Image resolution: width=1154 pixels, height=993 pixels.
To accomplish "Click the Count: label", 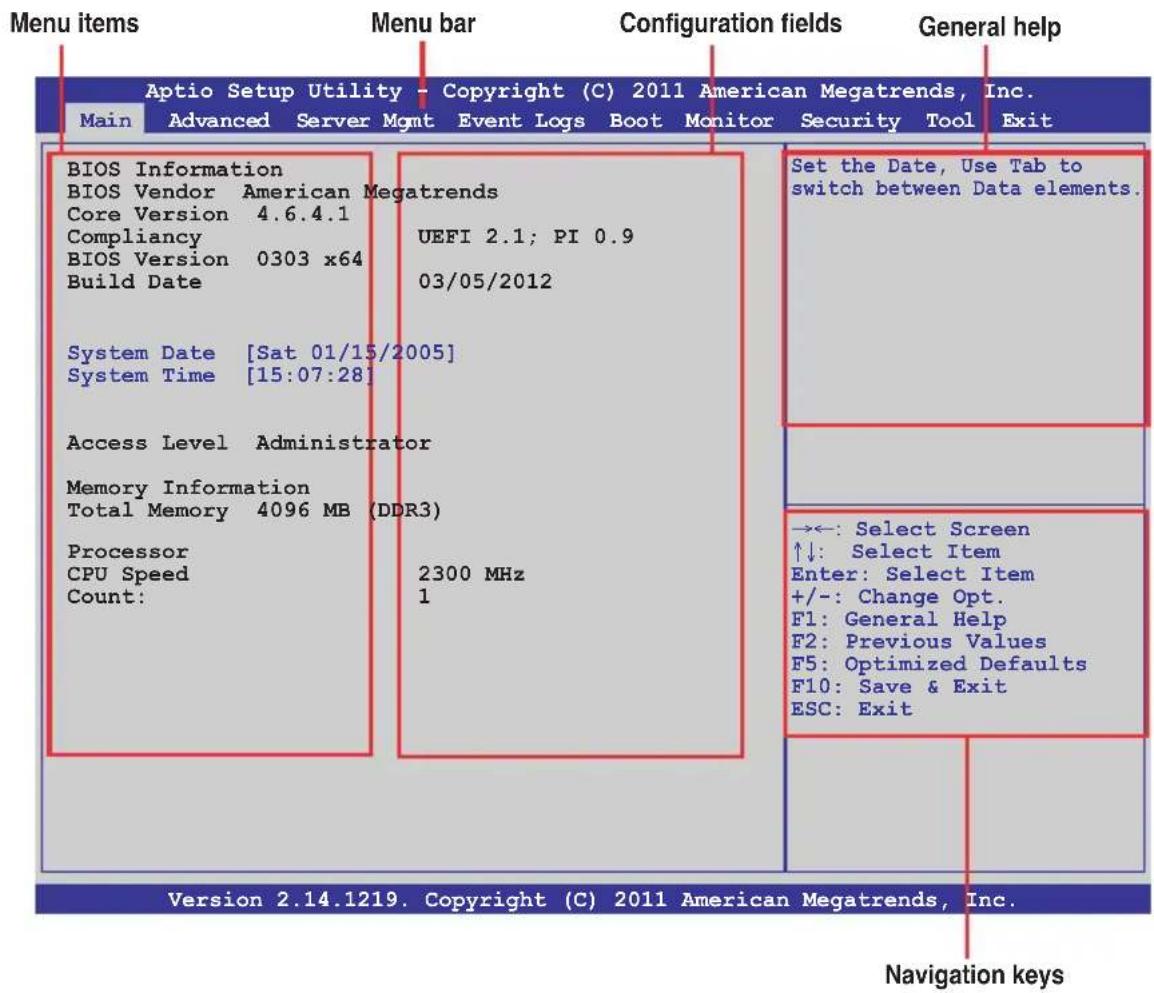I will click(107, 597).
